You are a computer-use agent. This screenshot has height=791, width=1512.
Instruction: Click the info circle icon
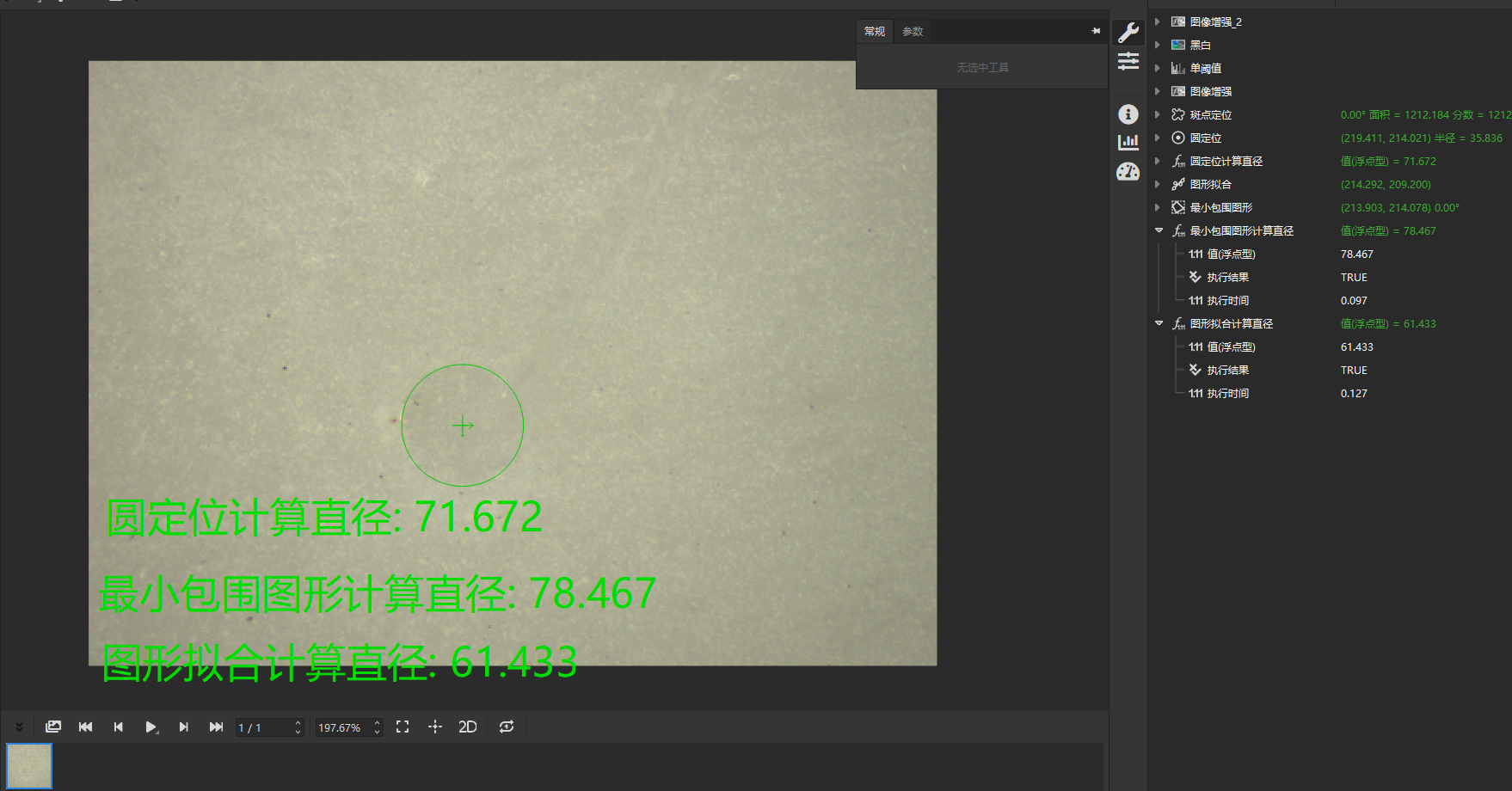[x=1128, y=114]
